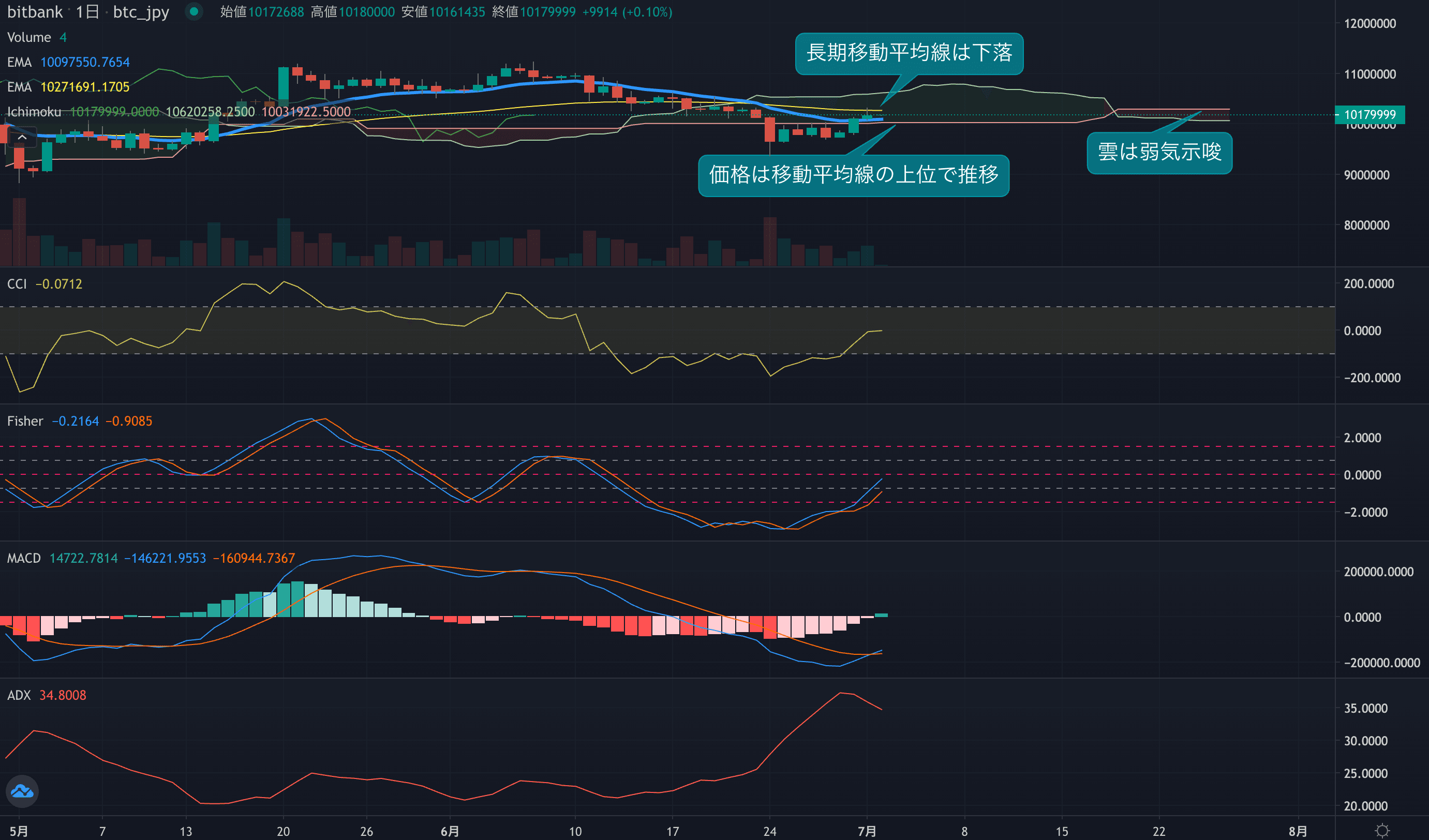
Task: Click the green market status dot
Action: coord(194,11)
